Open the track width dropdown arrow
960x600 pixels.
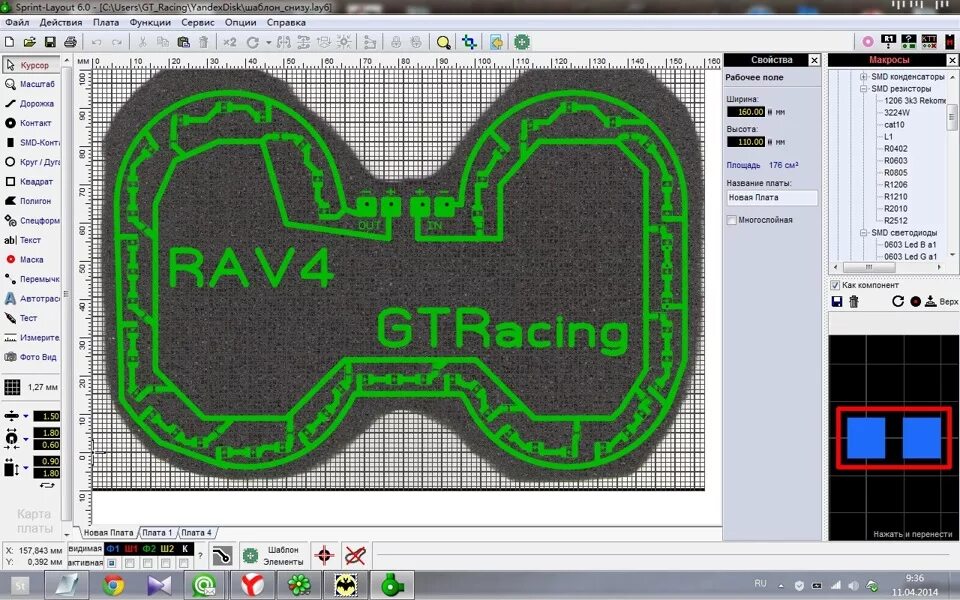click(26, 416)
